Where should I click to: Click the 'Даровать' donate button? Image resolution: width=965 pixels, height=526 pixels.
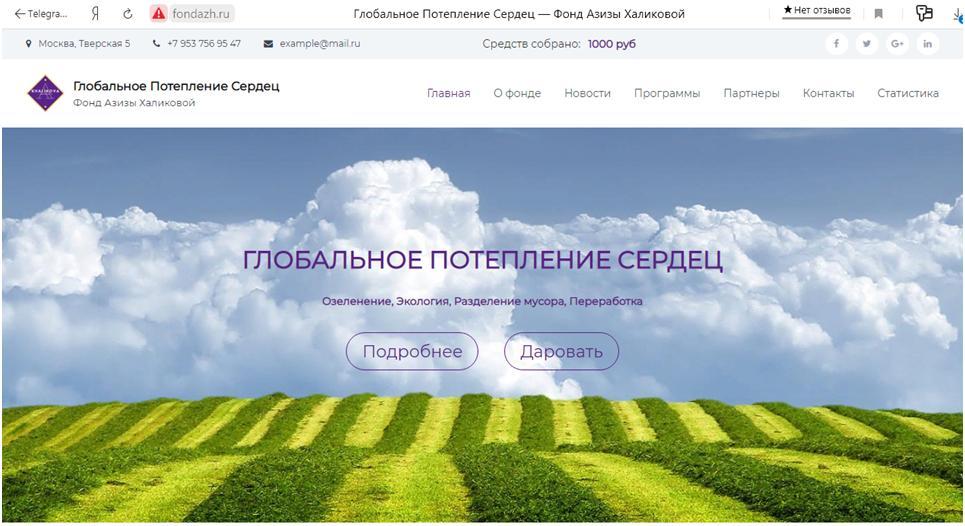pyautogui.click(x=561, y=351)
